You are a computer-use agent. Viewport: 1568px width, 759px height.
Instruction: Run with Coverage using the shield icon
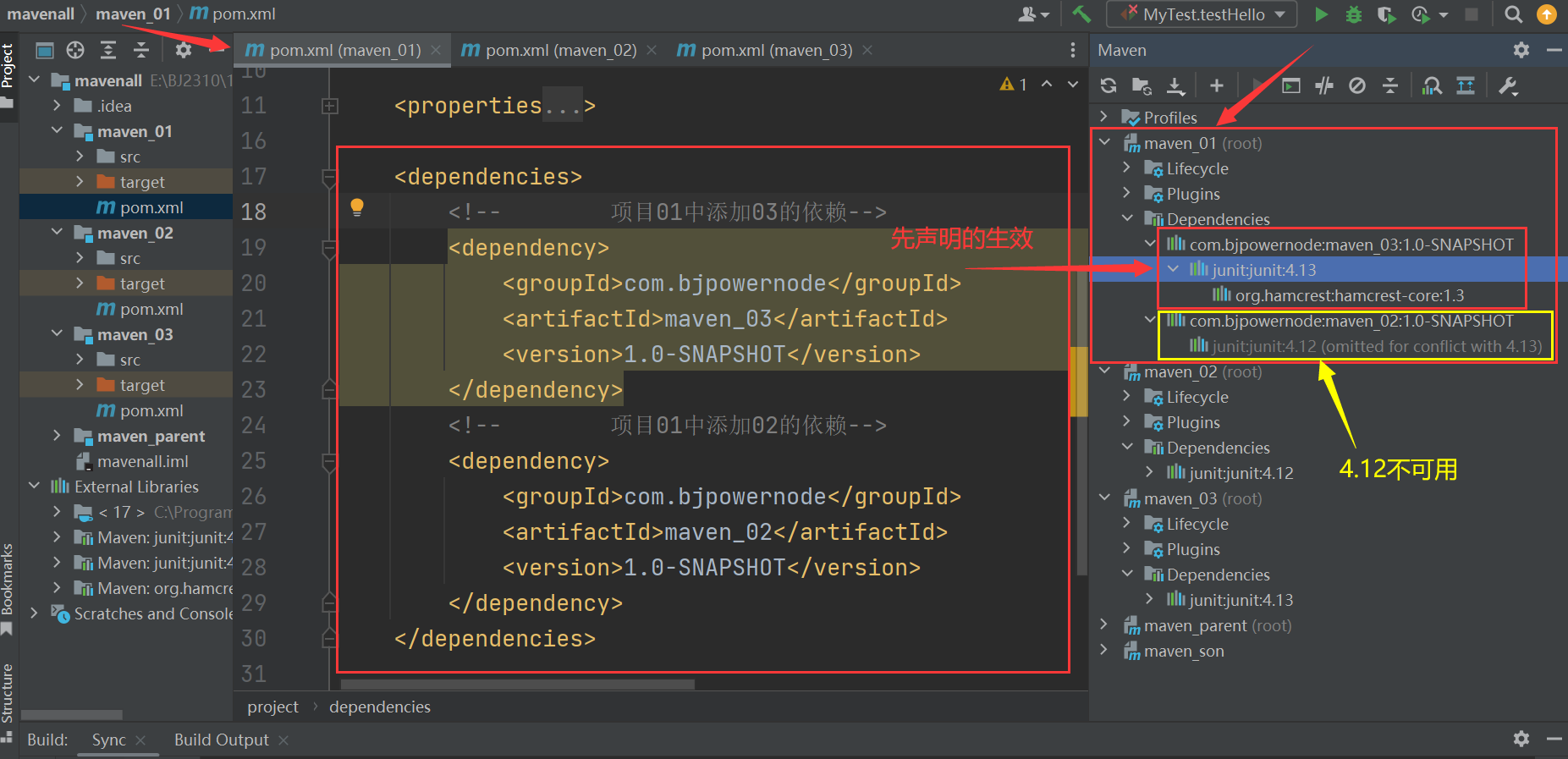pos(1386,14)
